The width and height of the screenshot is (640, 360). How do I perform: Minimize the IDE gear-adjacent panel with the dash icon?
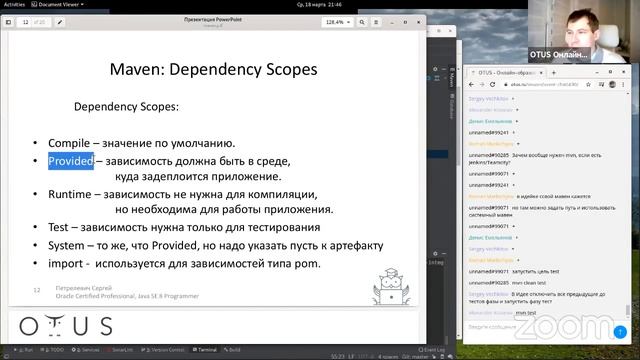coord(444,69)
